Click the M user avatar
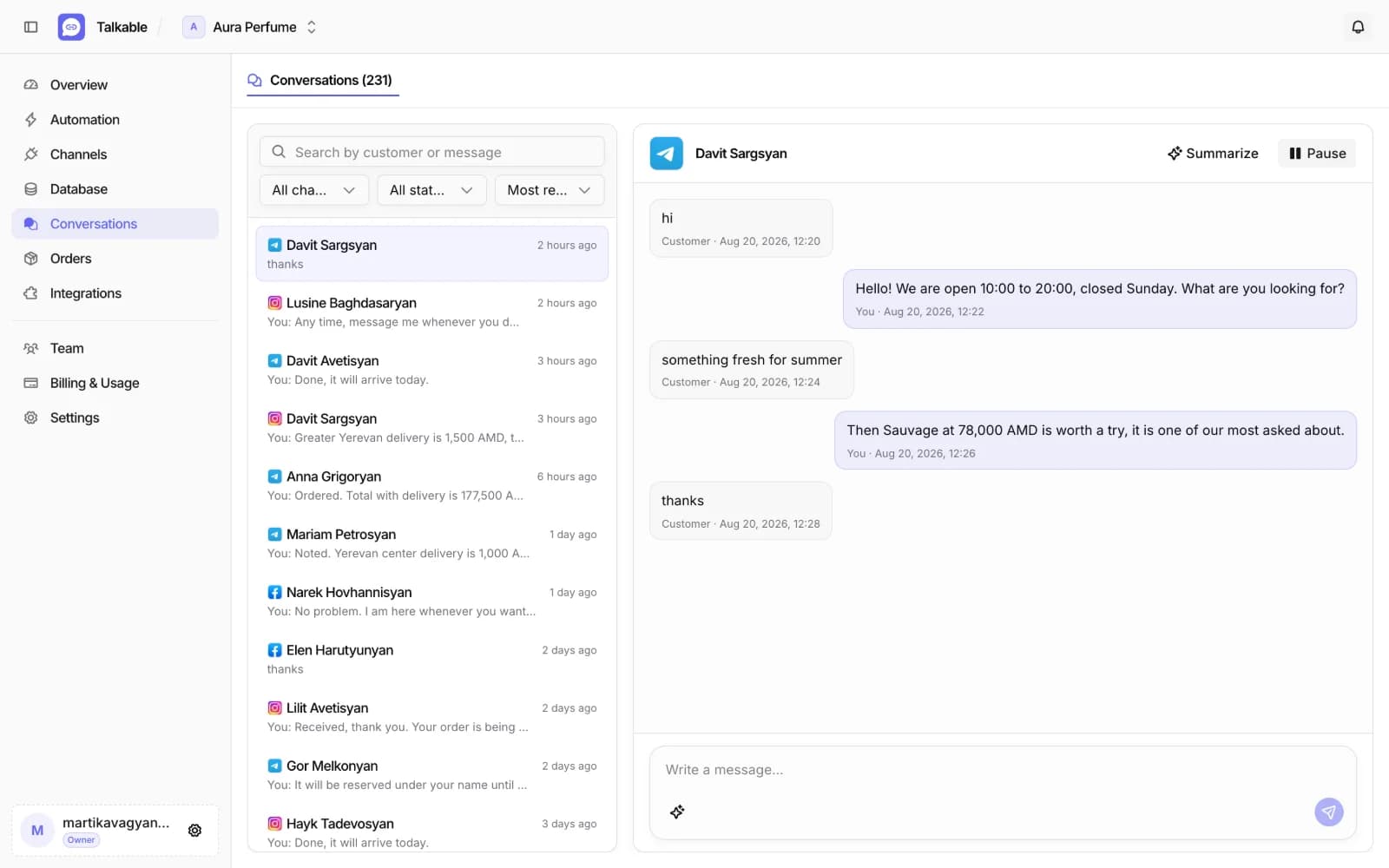The height and width of the screenshot is (868, 1389). click(37, 831)
